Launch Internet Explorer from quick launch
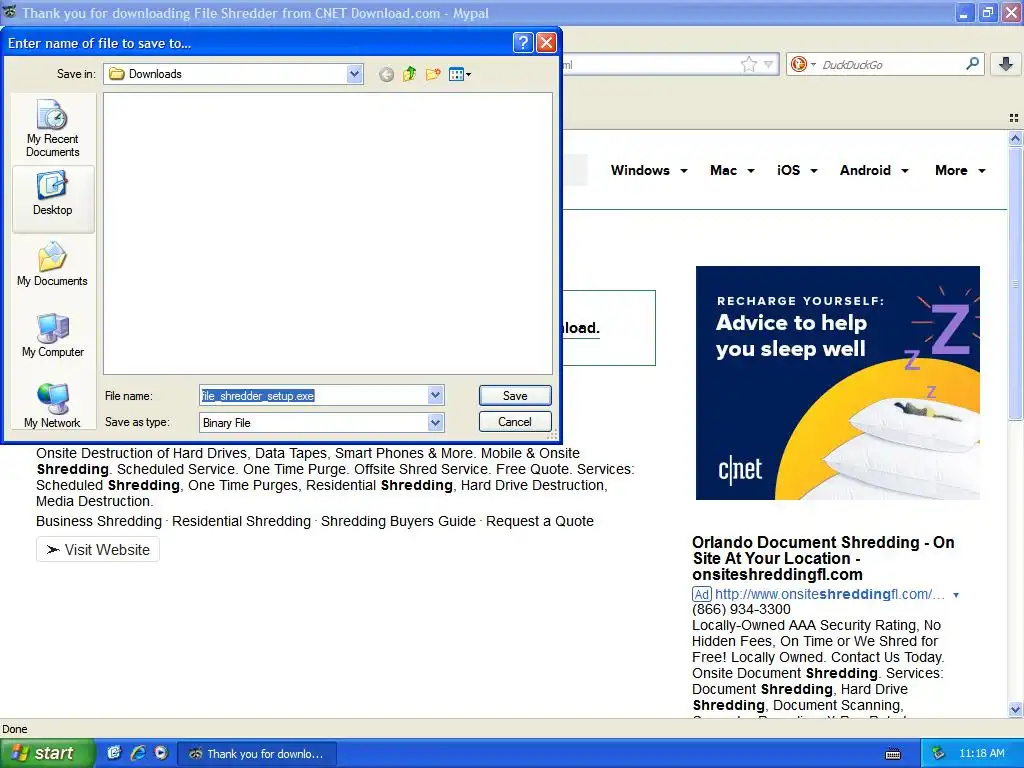Image resolution: width=1024 pixels, height=768 pixels. pos(138,753)
